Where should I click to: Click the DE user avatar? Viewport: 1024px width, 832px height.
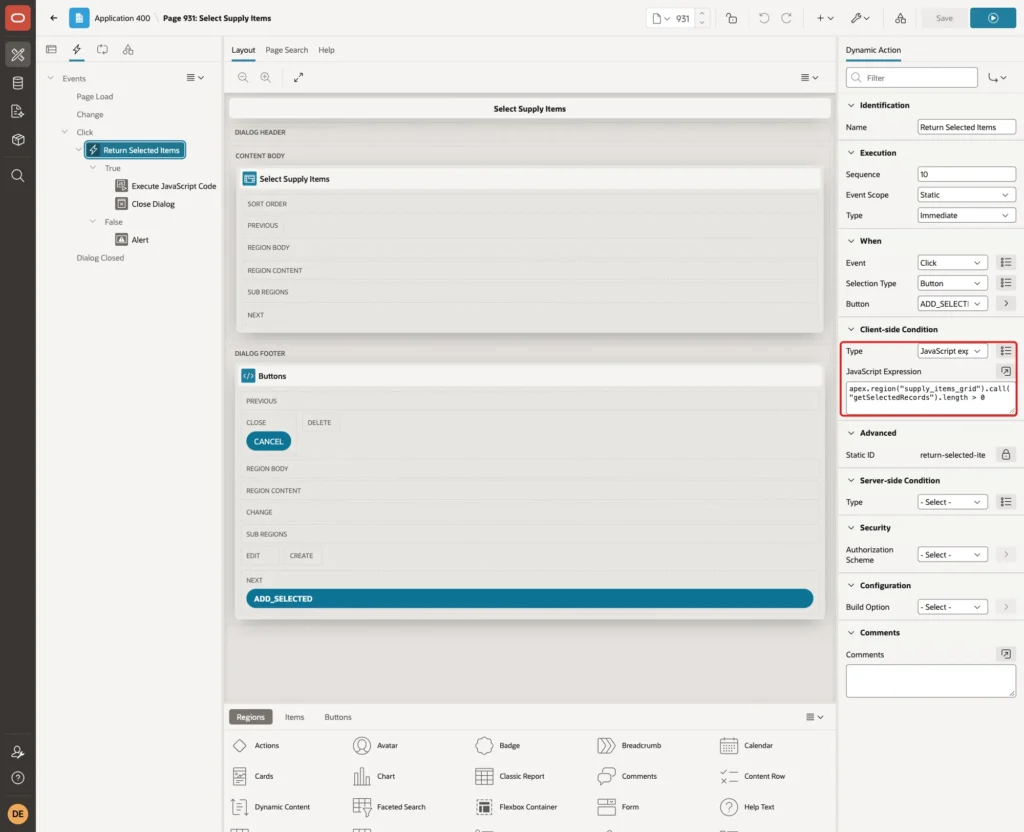tap(18, 814)
